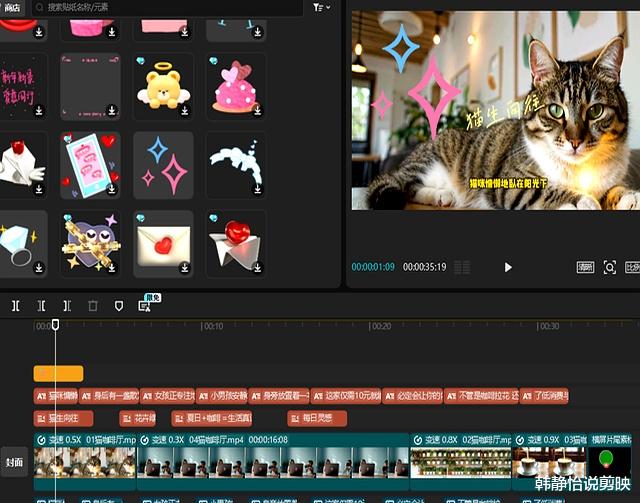
Task: Select the 不管是咖啡拉花 subtitle clip
Action: (x=481, y=396)
